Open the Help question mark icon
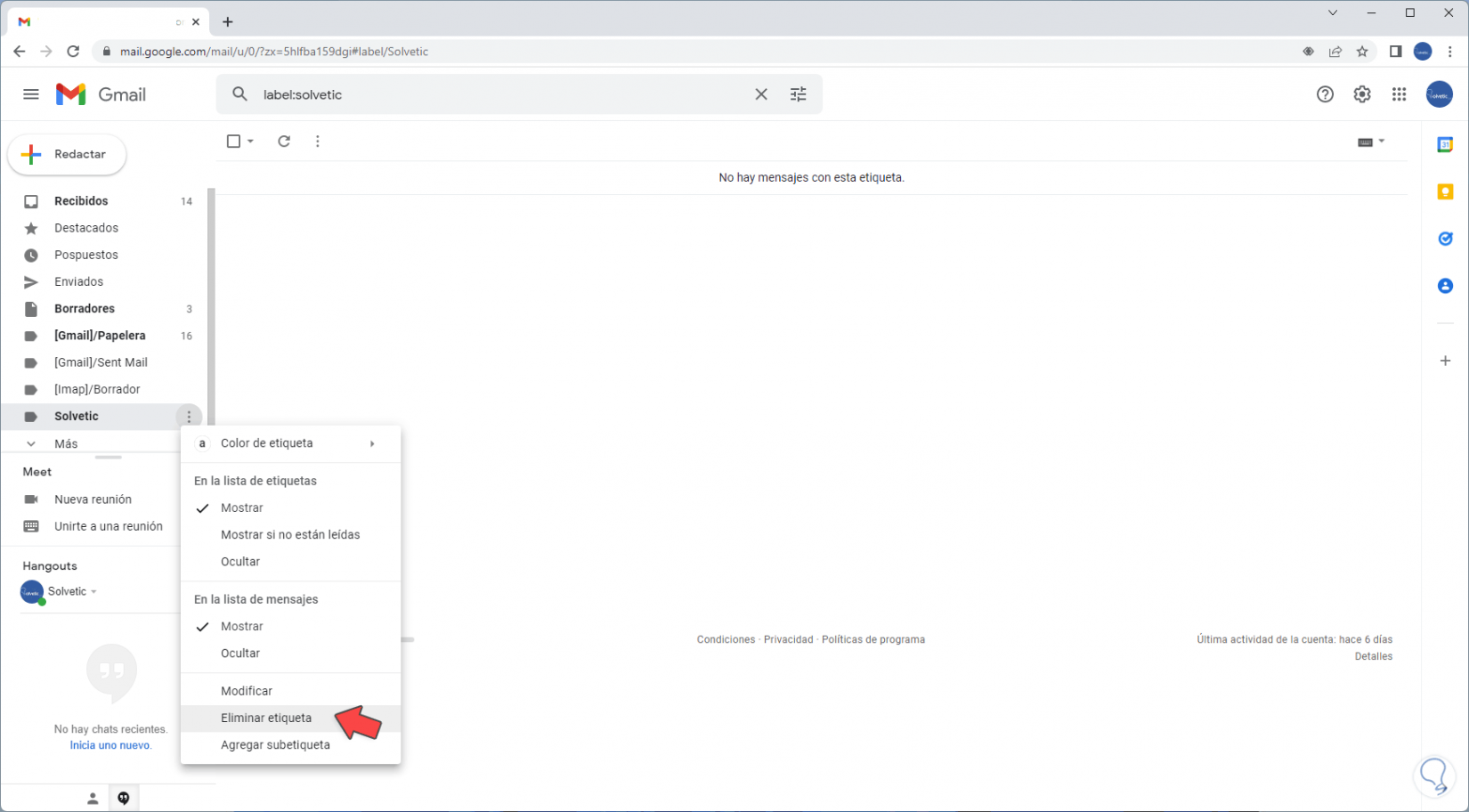 pos(1325,94)
